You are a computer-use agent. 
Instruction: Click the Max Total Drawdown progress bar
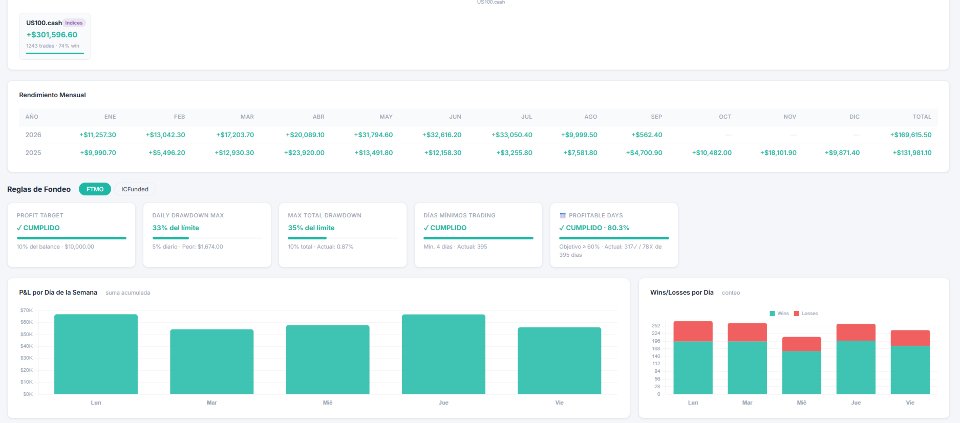343,238
